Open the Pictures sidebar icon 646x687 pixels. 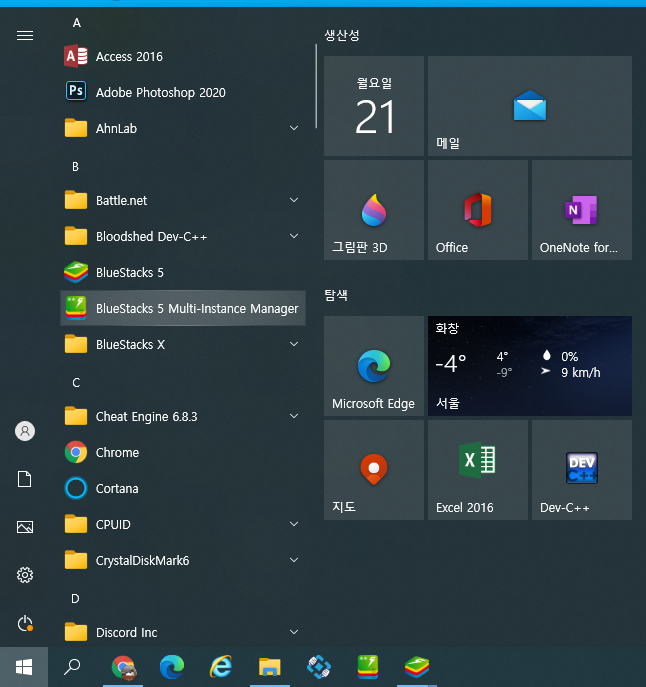[25, 527]
